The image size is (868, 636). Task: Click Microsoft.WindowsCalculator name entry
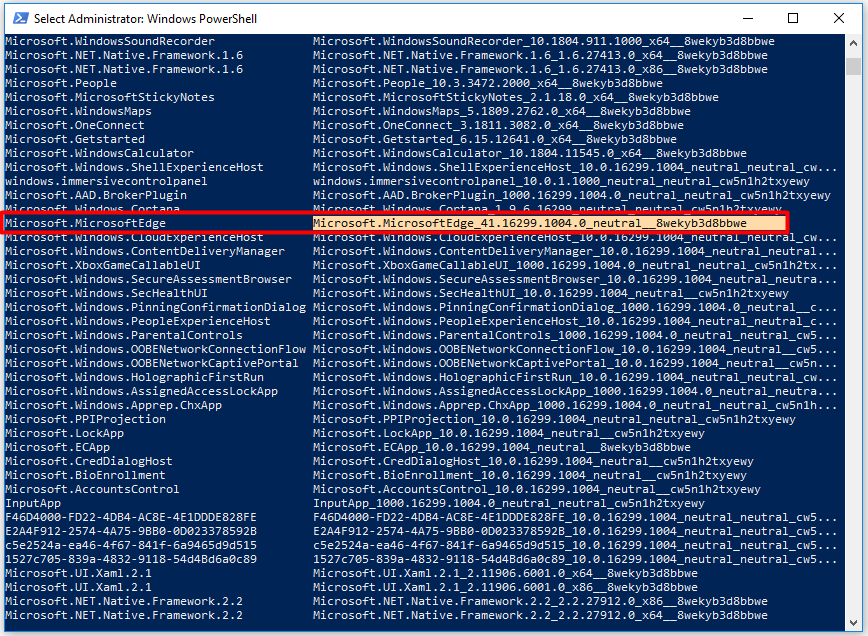coord(99,153)
